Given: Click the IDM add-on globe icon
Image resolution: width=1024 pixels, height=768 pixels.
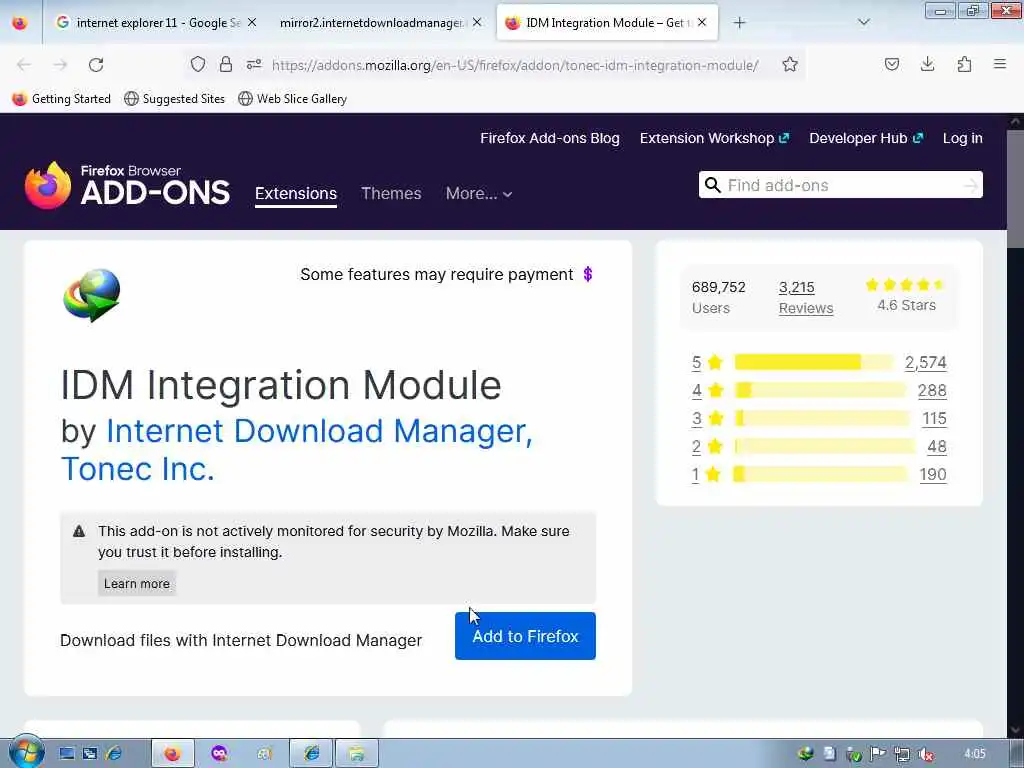Looking at the screenshot, I should pos(92,295).
